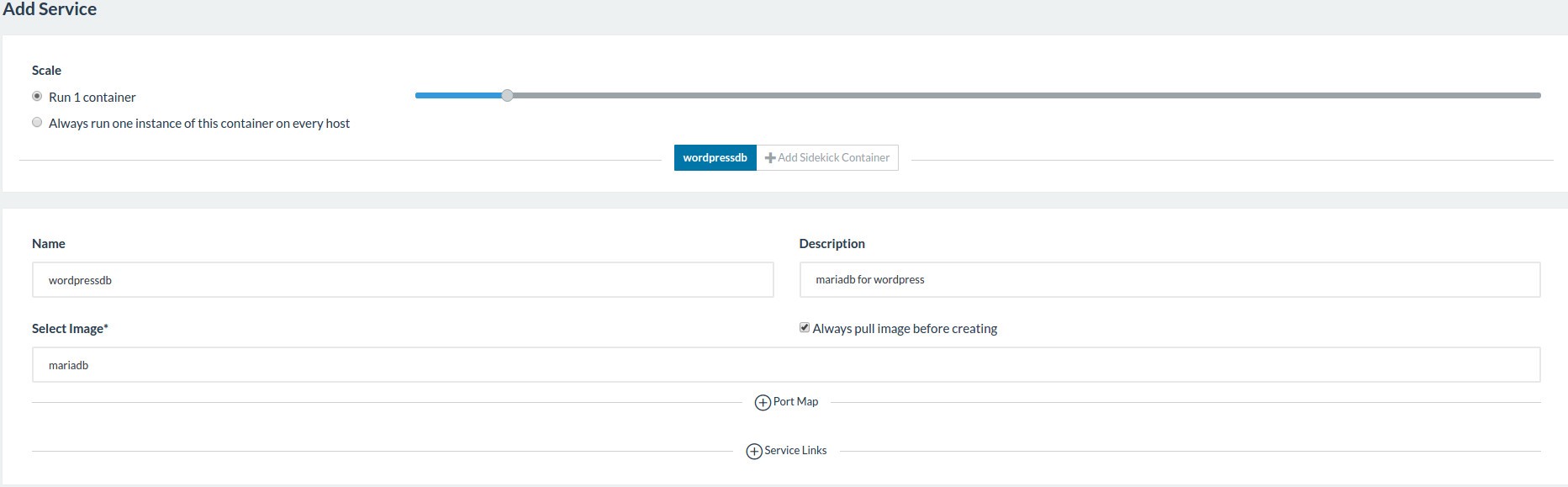This screenshot has width=1568, height=487.
Task: Click the Name field label
Action: click(49, 244)
